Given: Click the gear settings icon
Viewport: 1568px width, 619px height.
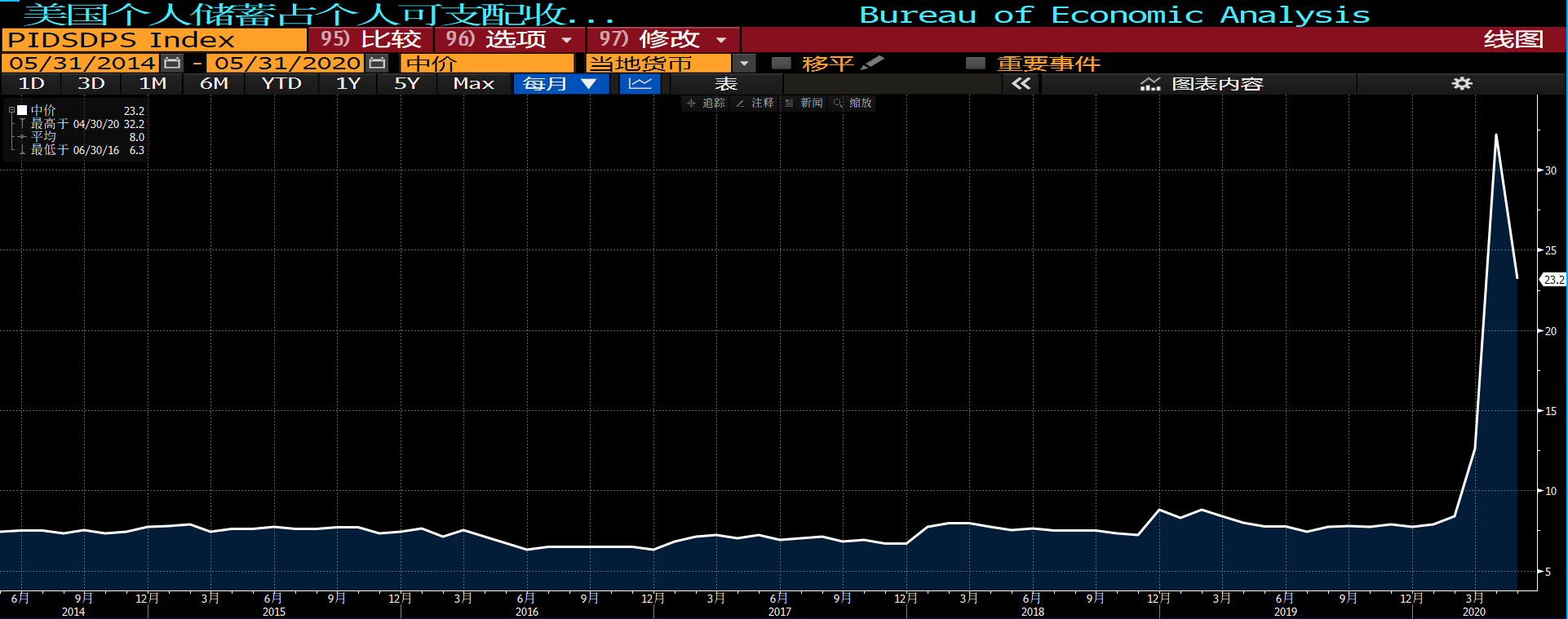Looking at the screenshot, I should click(1461, 83).
